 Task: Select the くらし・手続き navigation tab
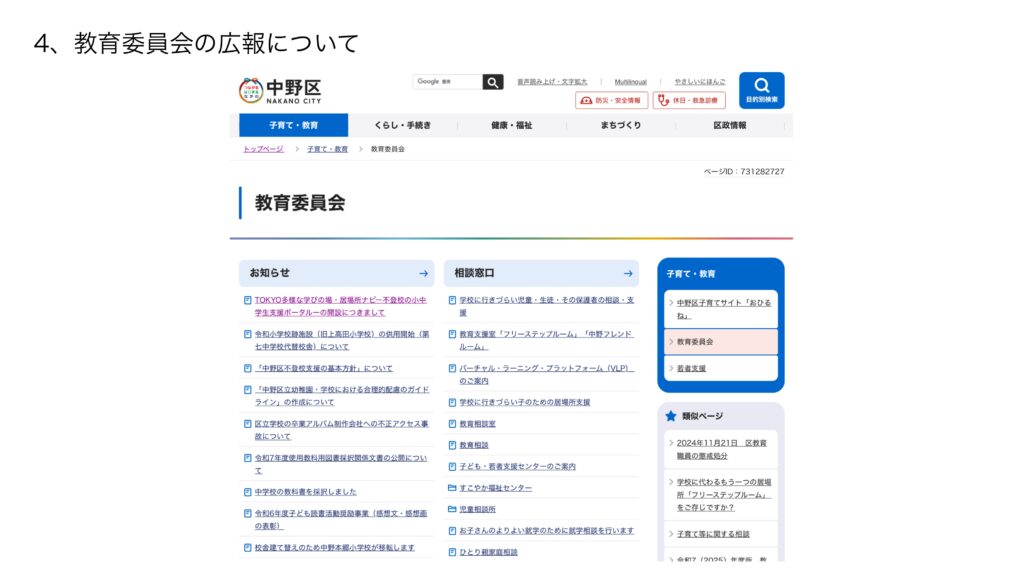pos(402,125)
